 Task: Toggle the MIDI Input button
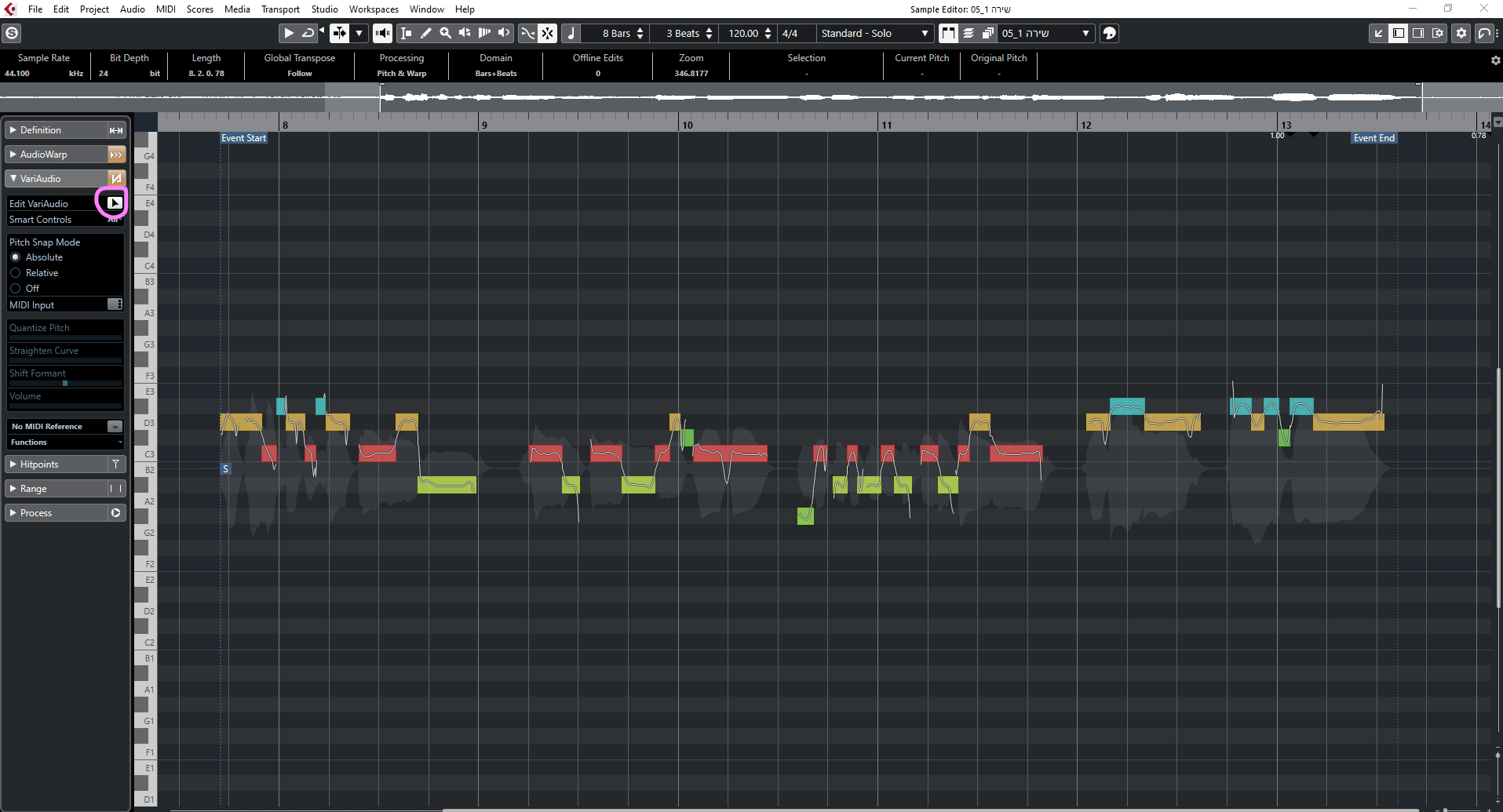coord(115,304)
